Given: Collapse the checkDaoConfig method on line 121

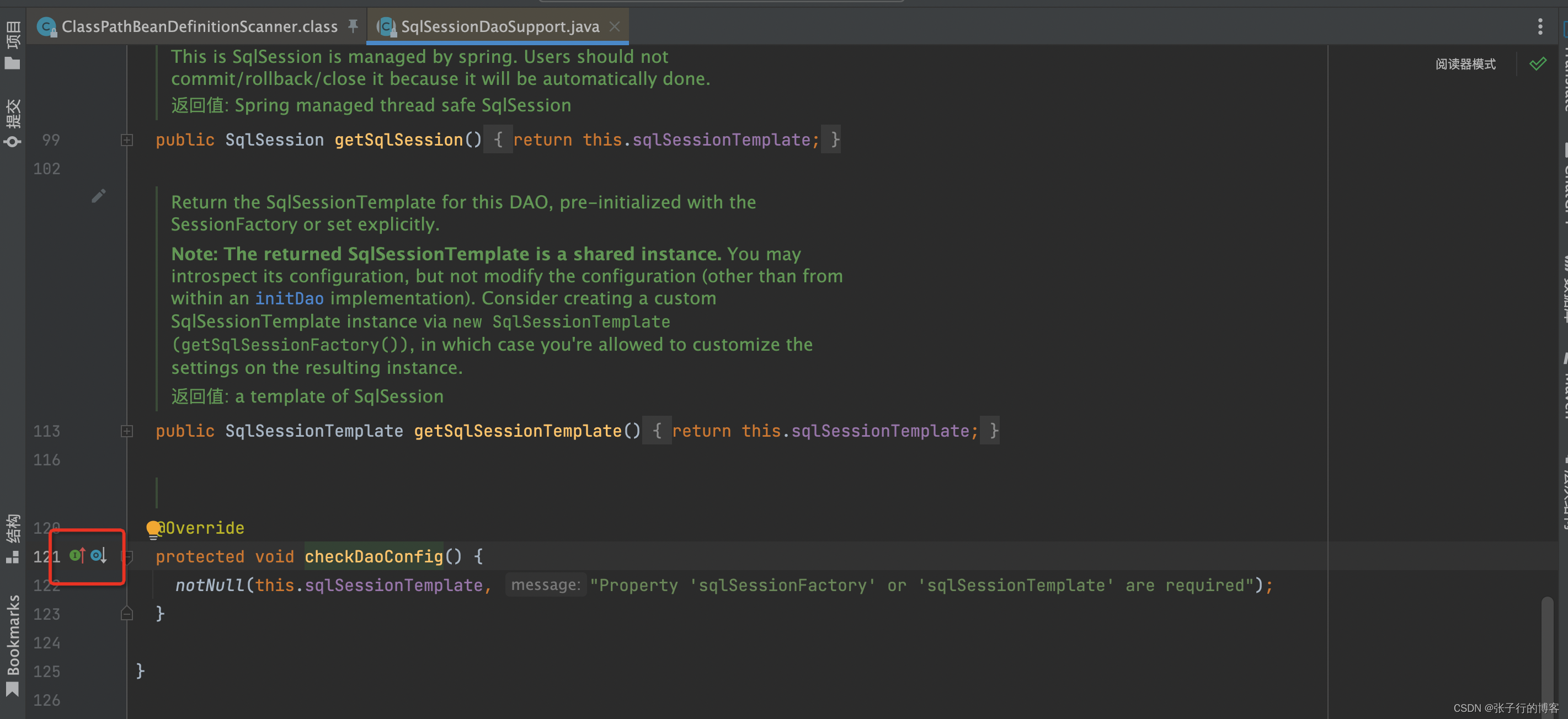Looking at the screenshot, I should [126, 556].
